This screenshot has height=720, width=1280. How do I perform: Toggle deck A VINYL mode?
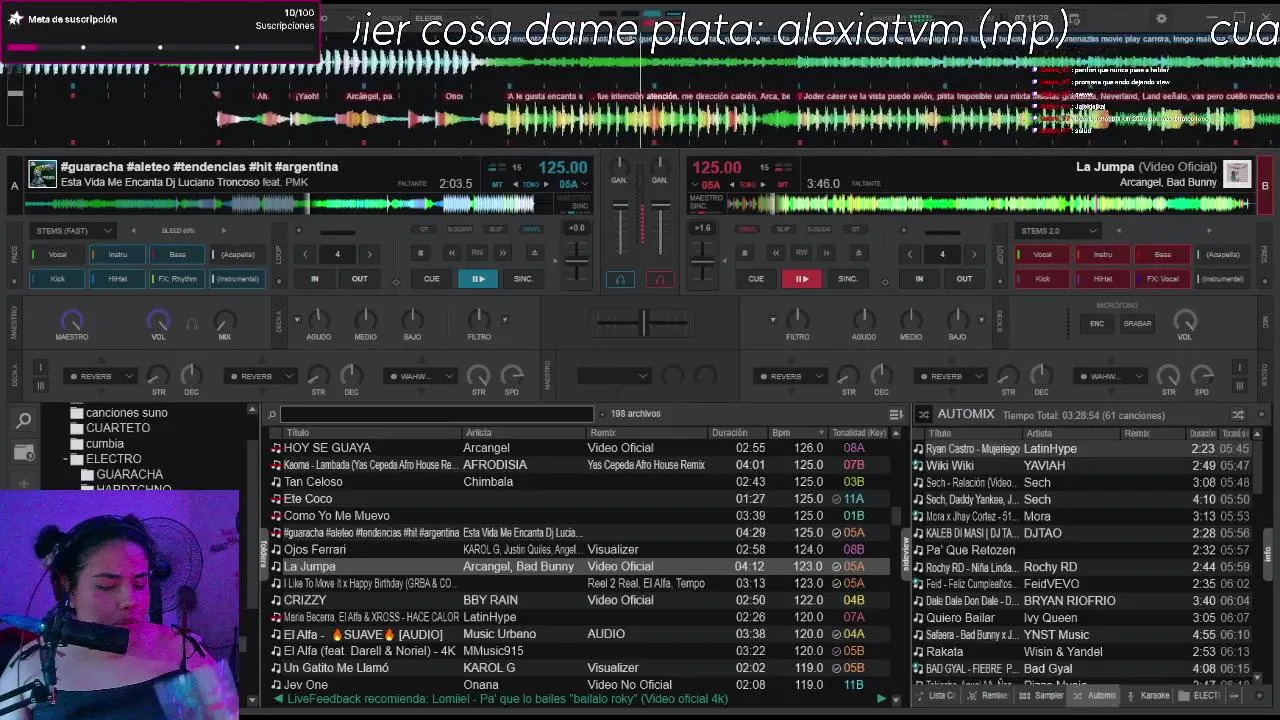pos(531,229)
